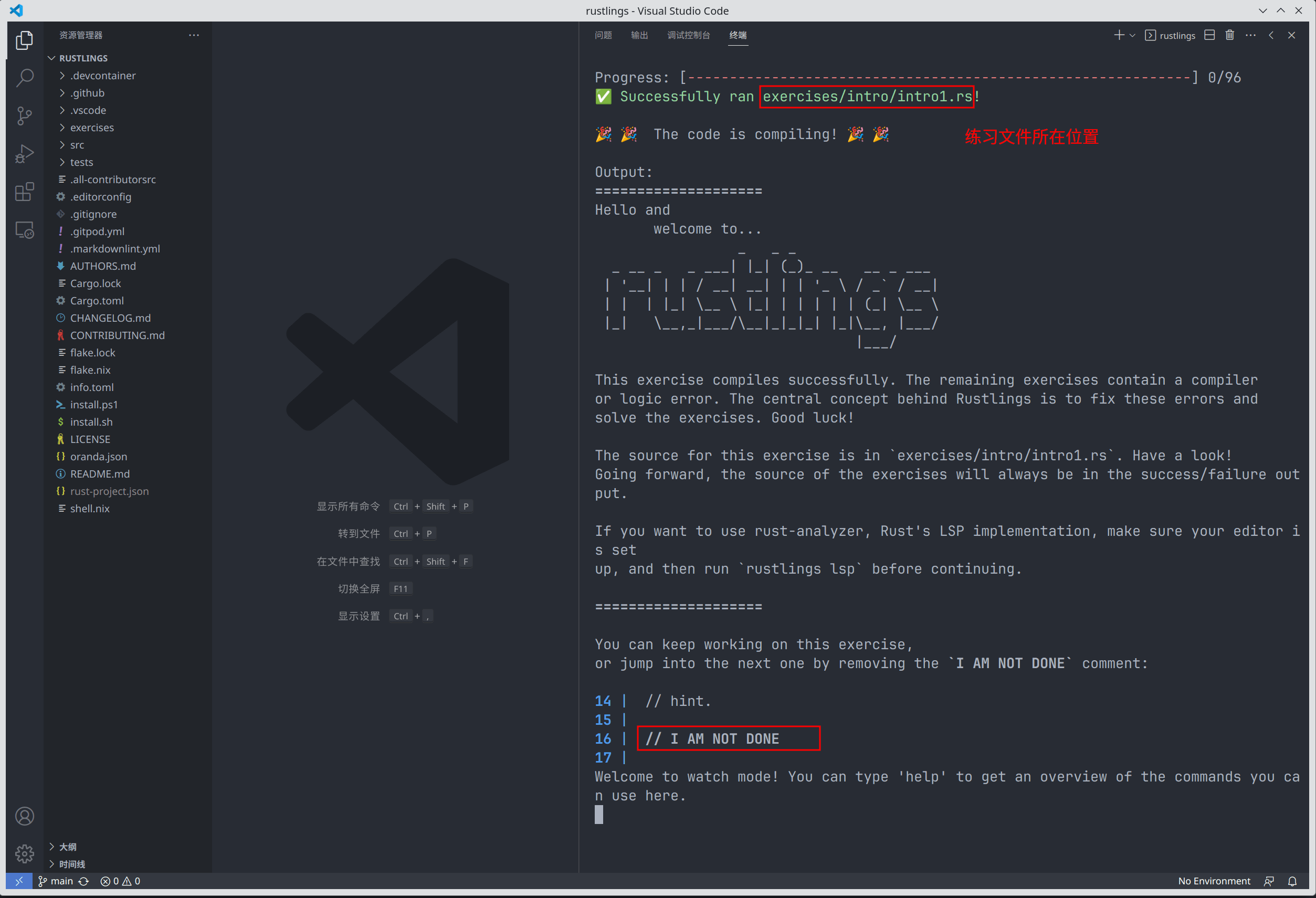Open the .editorconfig file
1316x898 pixels.
click(x=128, y=197)
